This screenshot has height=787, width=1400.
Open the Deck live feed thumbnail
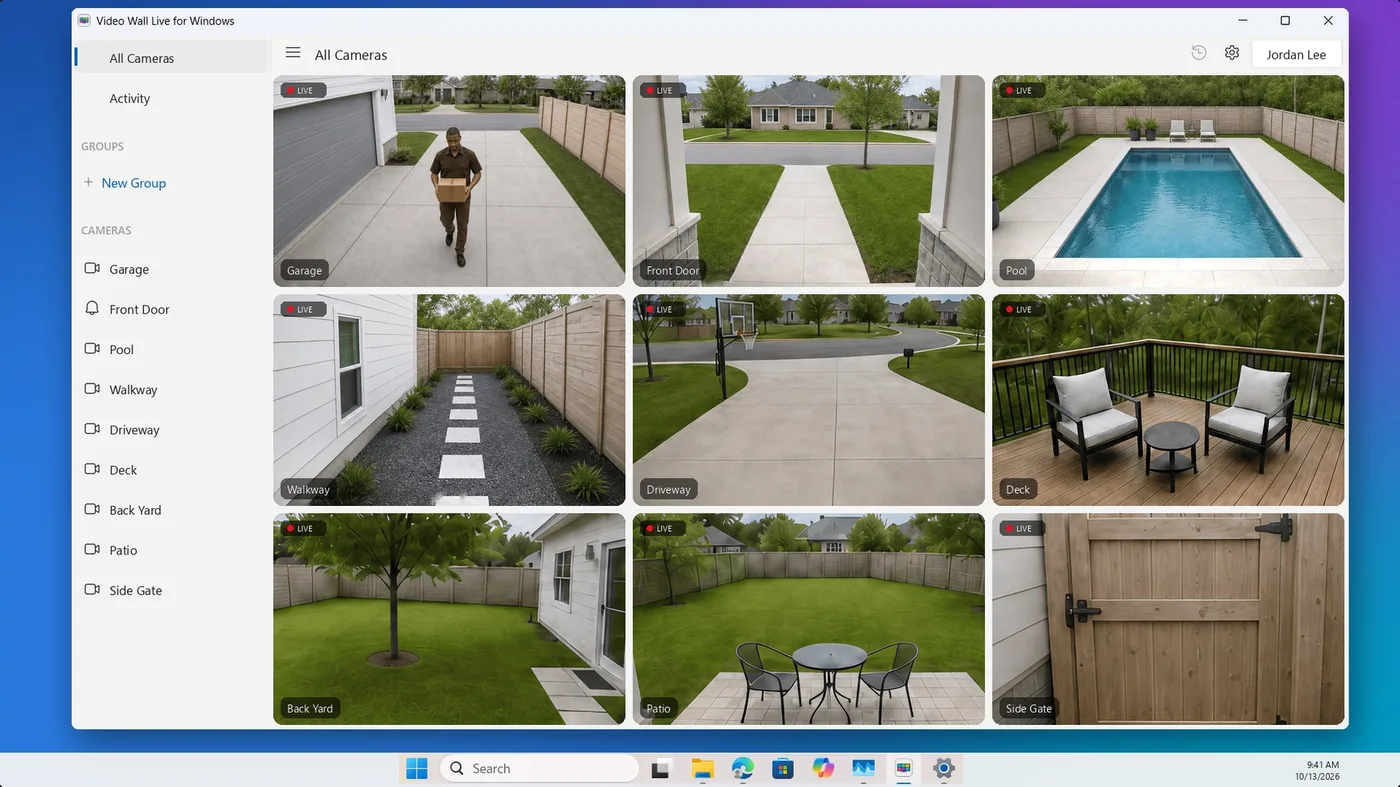1168,400
